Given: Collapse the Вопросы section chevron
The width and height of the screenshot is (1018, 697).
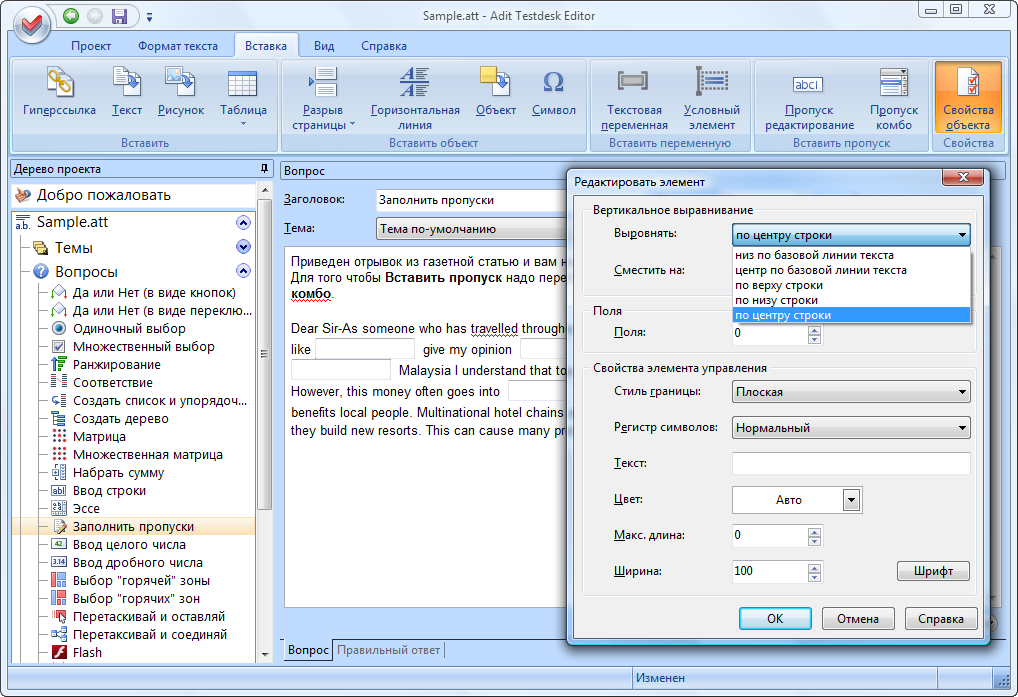Looking at the screenshot, I should tap(243, 271).
